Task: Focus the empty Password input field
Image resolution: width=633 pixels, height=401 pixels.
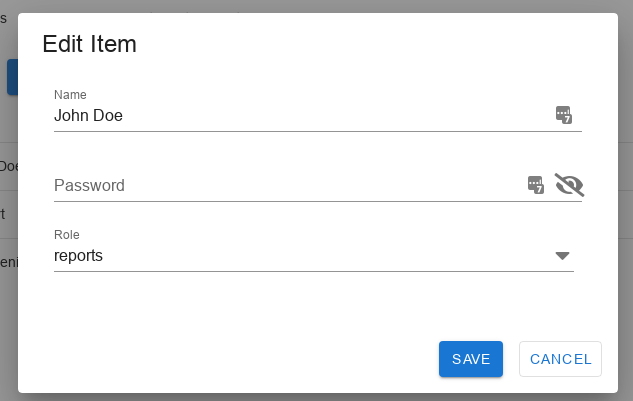Action: click(x=289, y=185)
